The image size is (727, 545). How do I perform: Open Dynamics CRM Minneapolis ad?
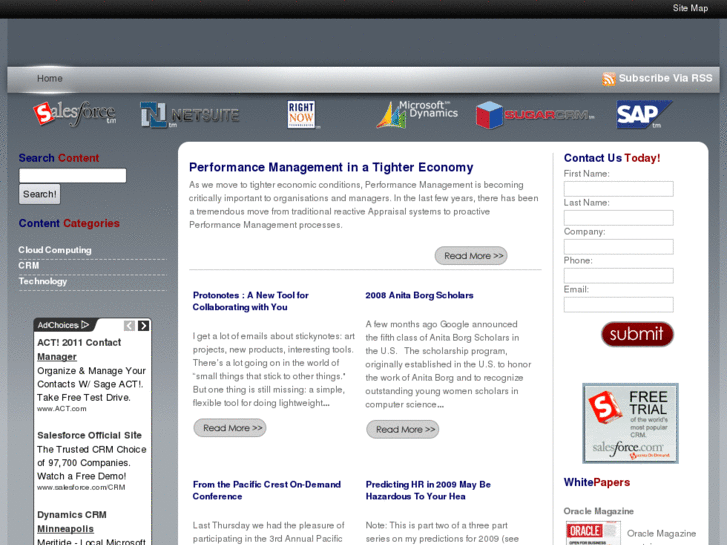[x=72, y=522]
